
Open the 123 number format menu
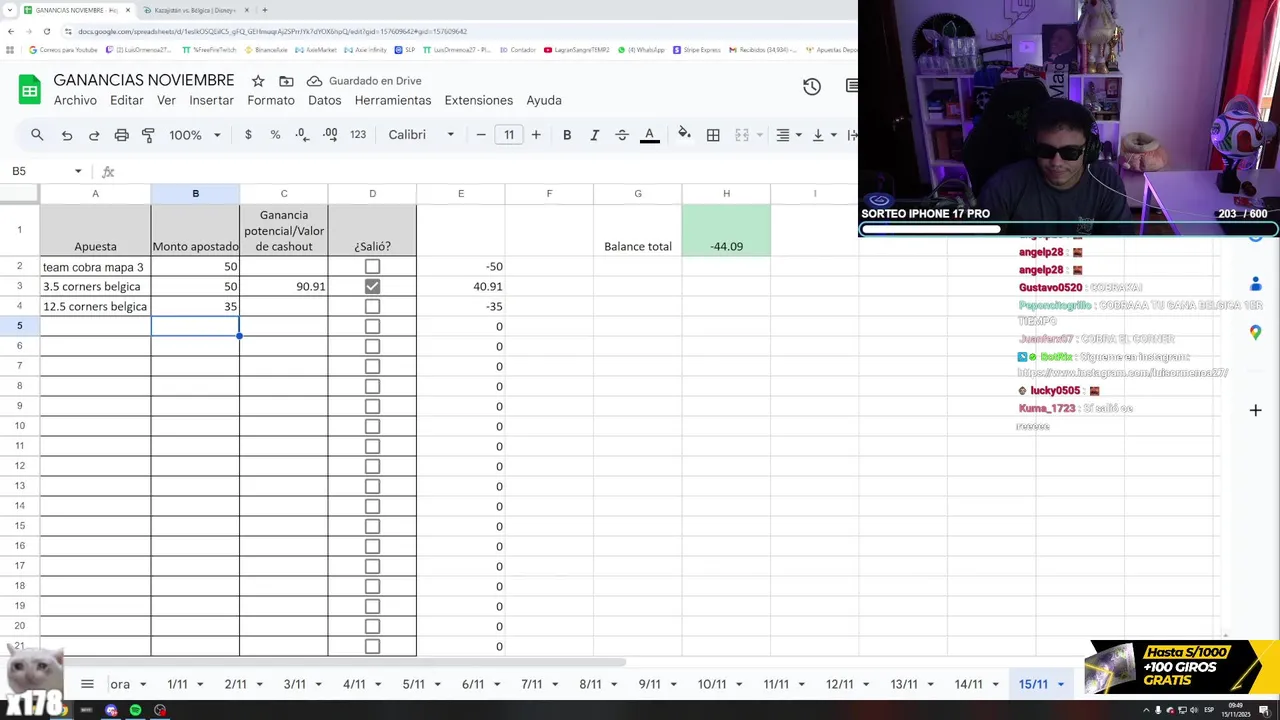point(358,135)
